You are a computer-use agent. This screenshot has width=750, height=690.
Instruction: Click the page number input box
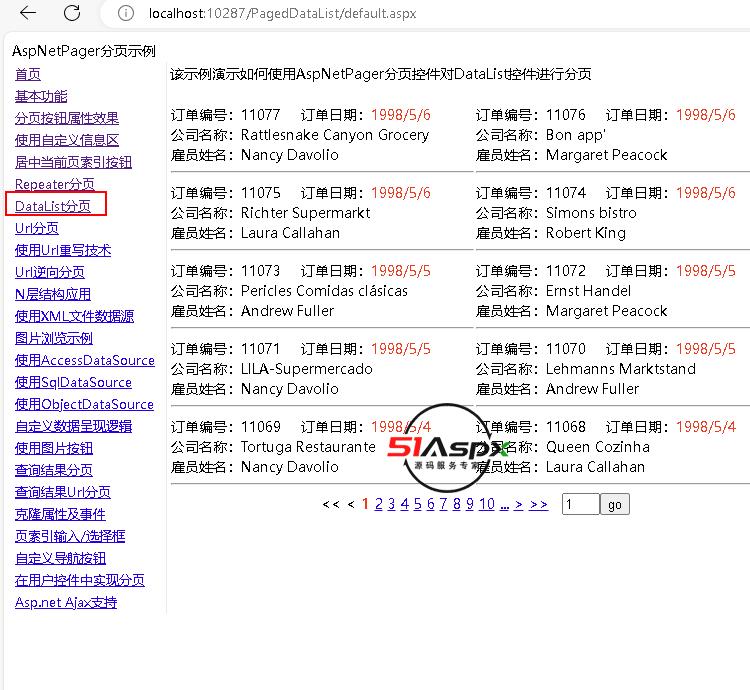[581, 504]
